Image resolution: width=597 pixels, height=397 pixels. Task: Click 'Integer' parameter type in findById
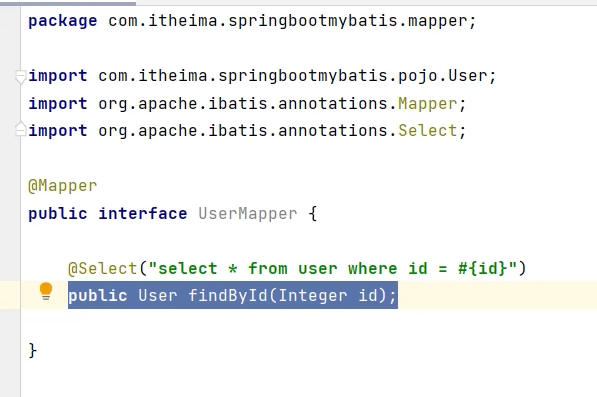tap(313, 295)
